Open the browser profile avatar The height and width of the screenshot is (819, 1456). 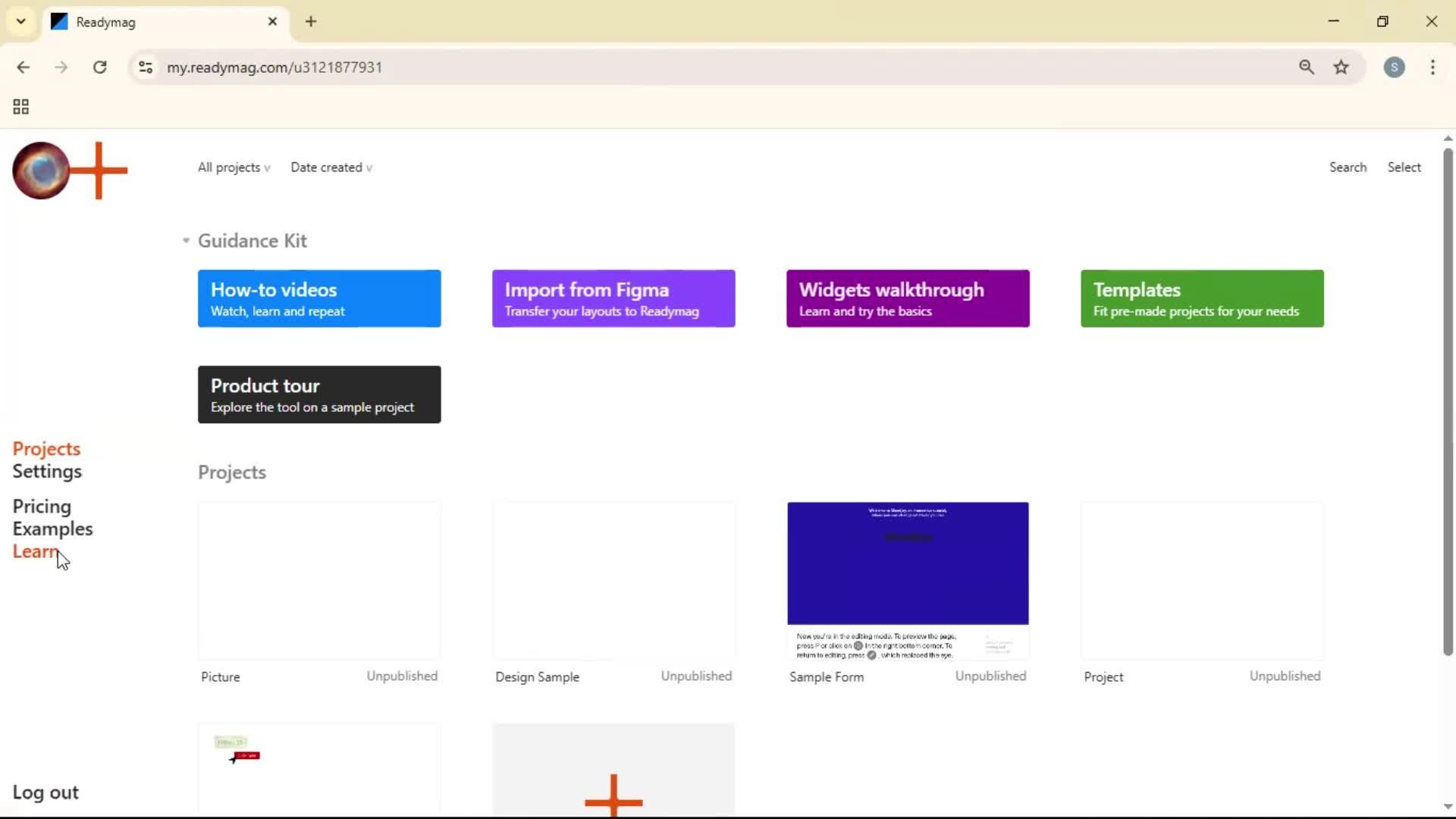(x=1395, y=67)
